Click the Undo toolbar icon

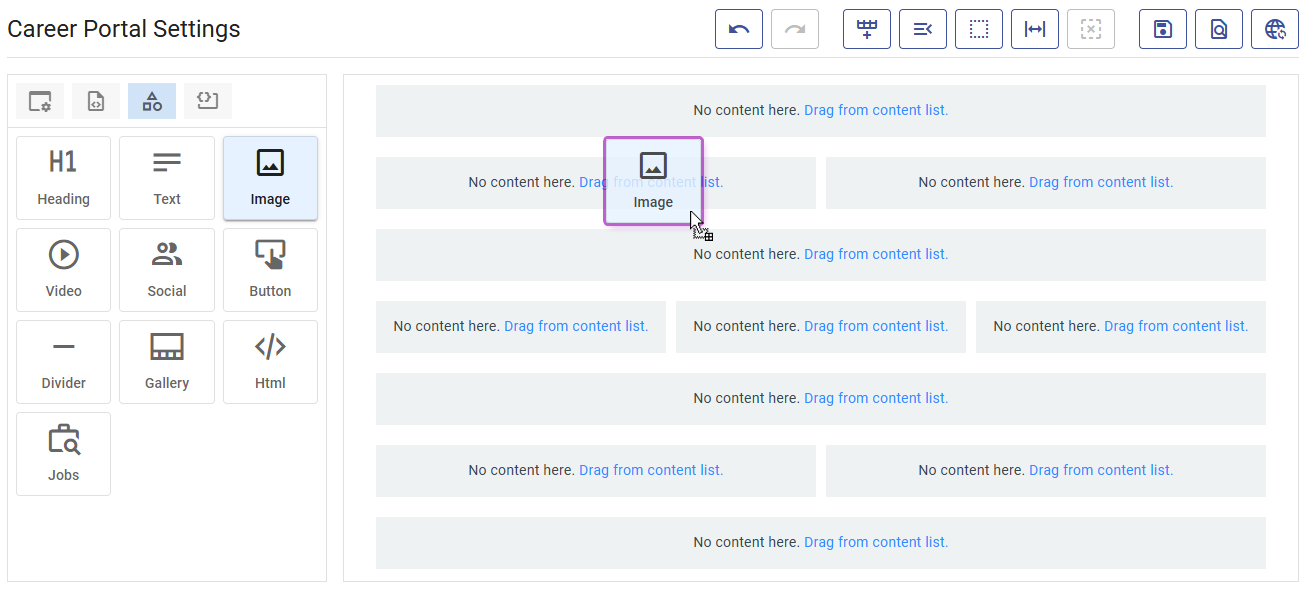pos(738,29)
